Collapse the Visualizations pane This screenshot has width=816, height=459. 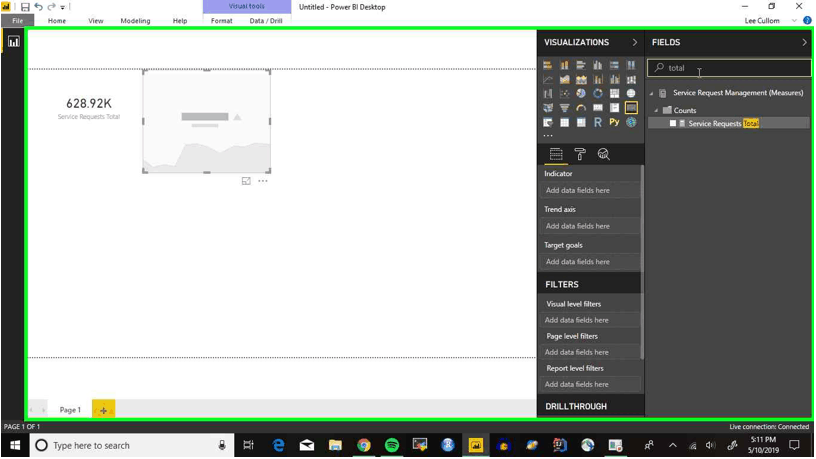pos(634,42)
